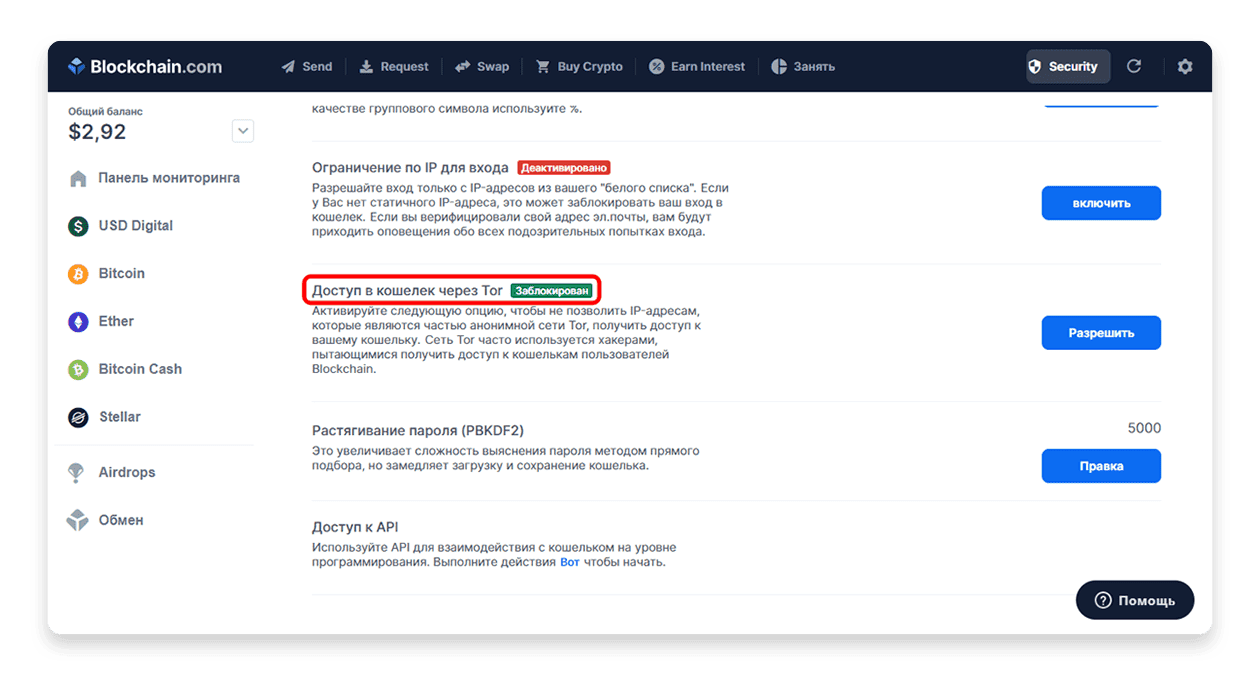The image size is (1260, 675).
Task: Click the question mark help icon
Action: (x=1103, y=600)
